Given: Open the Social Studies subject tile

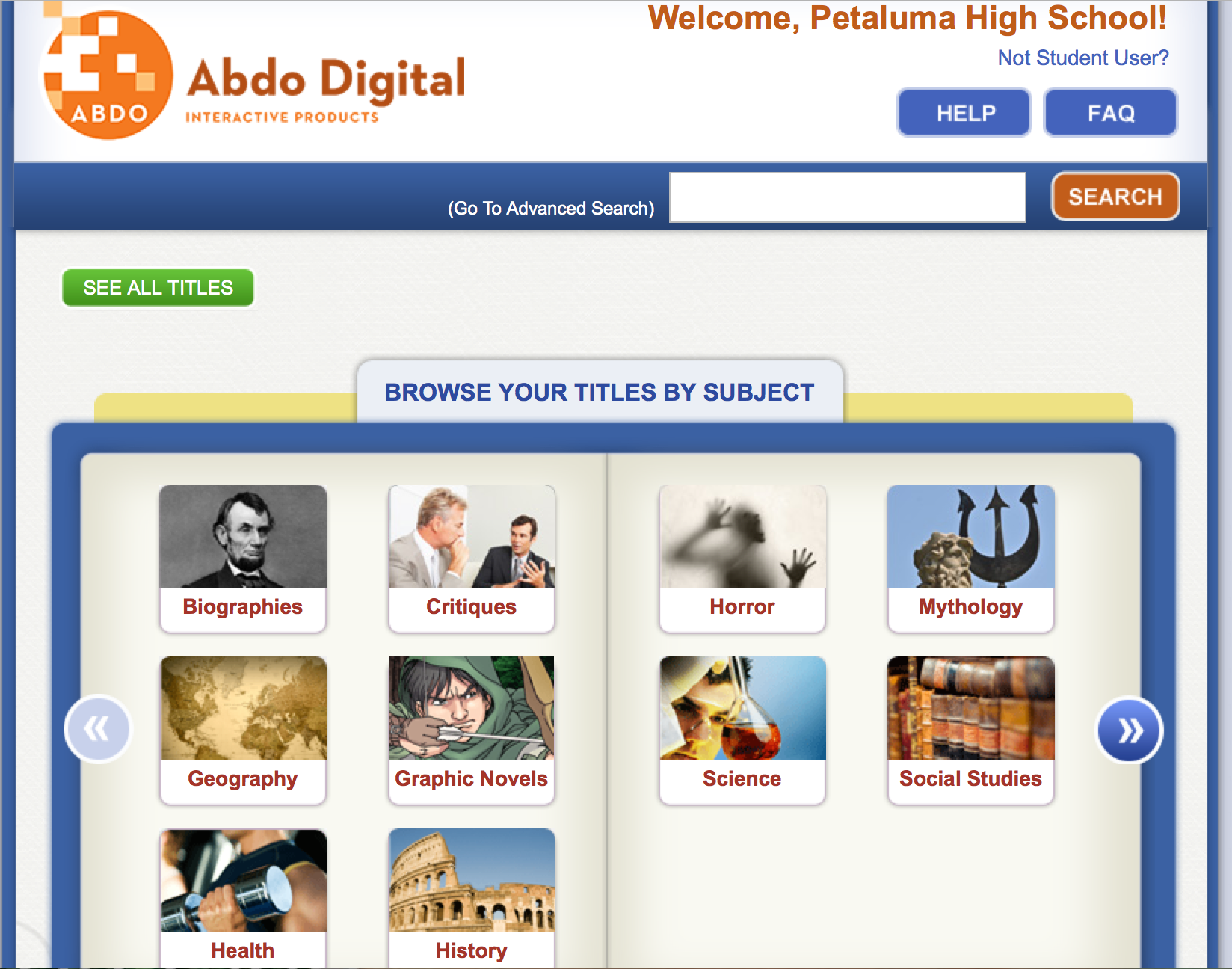Looking at the screenshot, I should (x=971, y=730).
